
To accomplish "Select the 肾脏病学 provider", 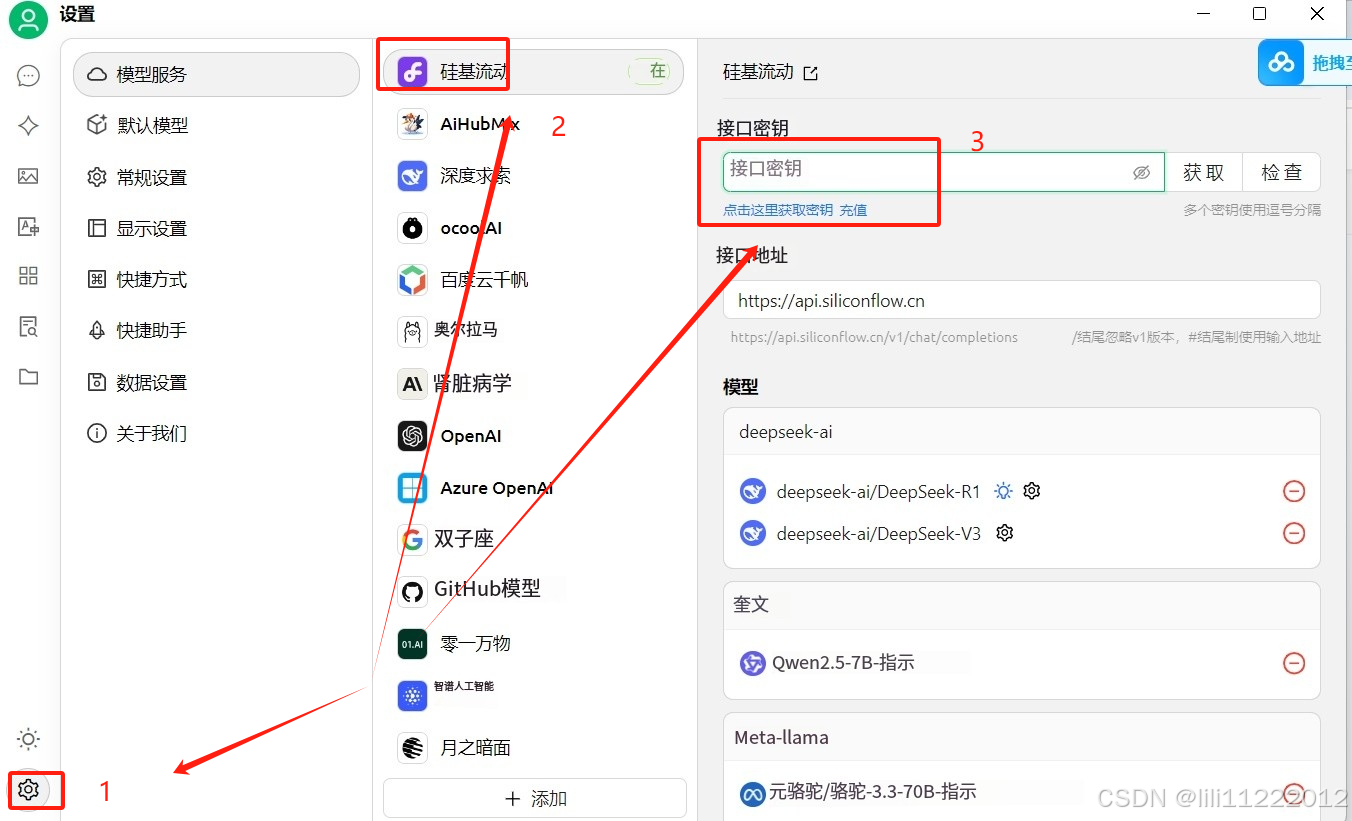I will (533, 383).
